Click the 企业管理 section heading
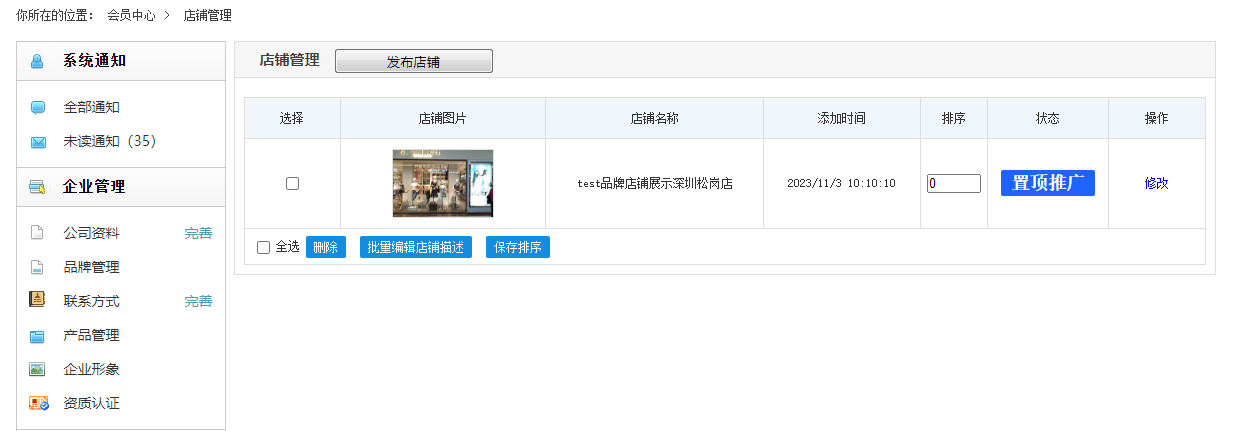 point(94,187)
